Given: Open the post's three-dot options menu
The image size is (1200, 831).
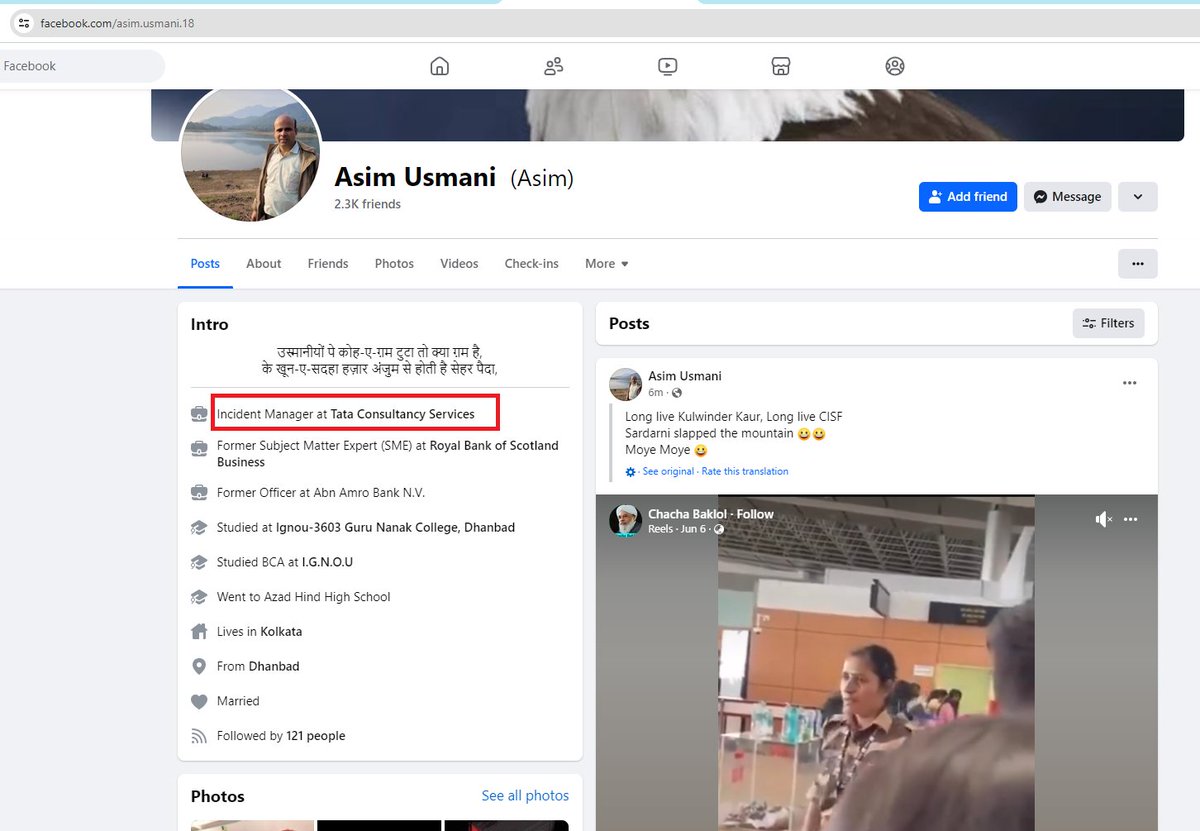Looking at the screenshot, I should [1130, 383].
